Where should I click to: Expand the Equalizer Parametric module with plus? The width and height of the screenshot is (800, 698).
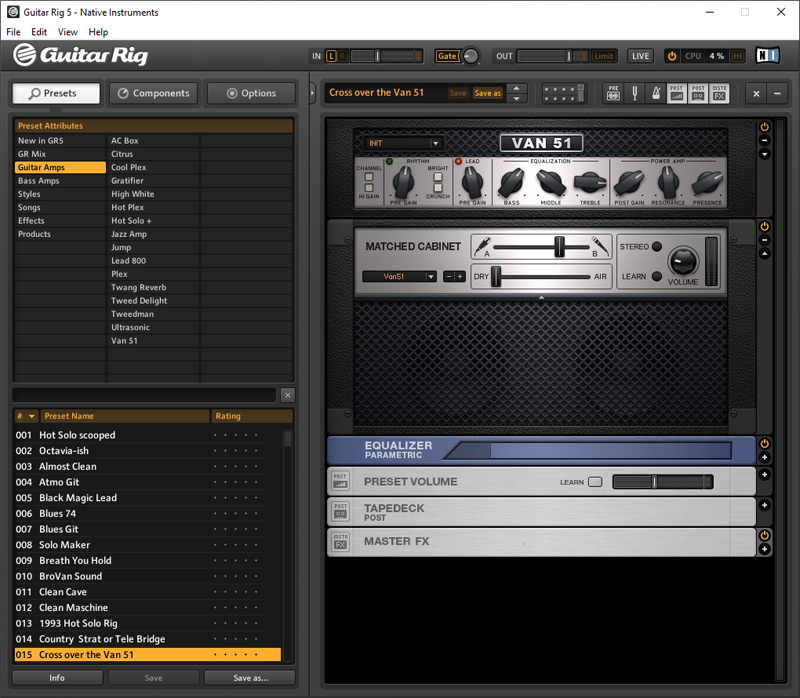pyautogui.click(x=764, y=458)
